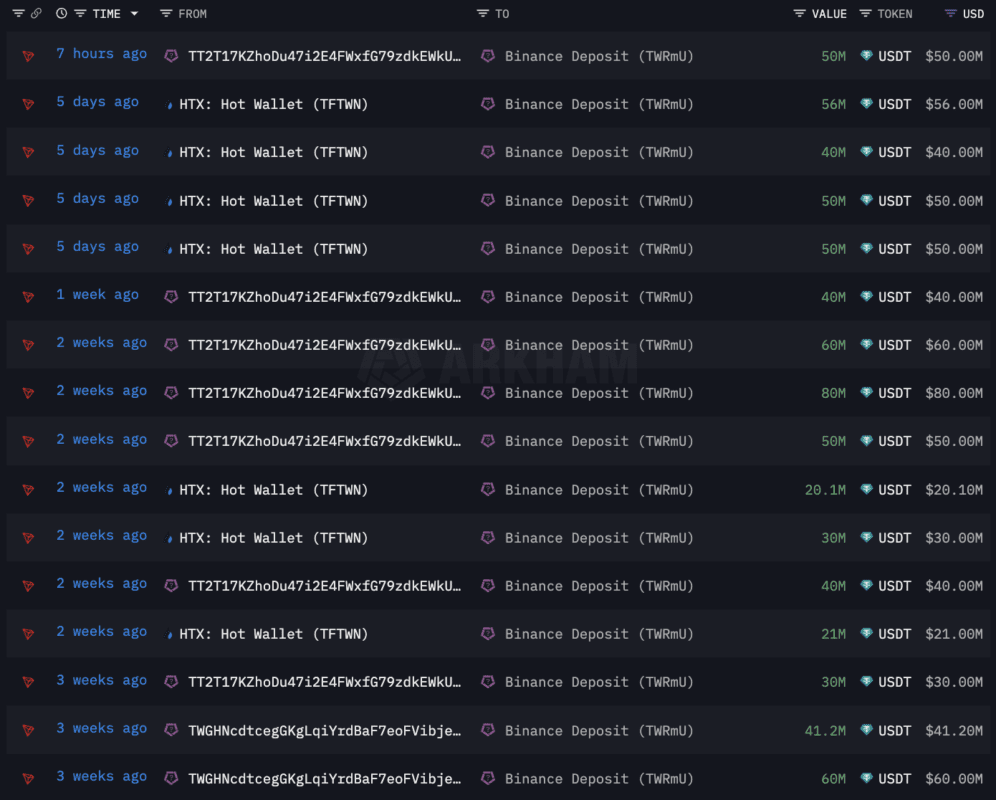Open HTX: Hot Wallet in 56M row
This screenshot has height=800, width=996.
[x=273, y=104]
